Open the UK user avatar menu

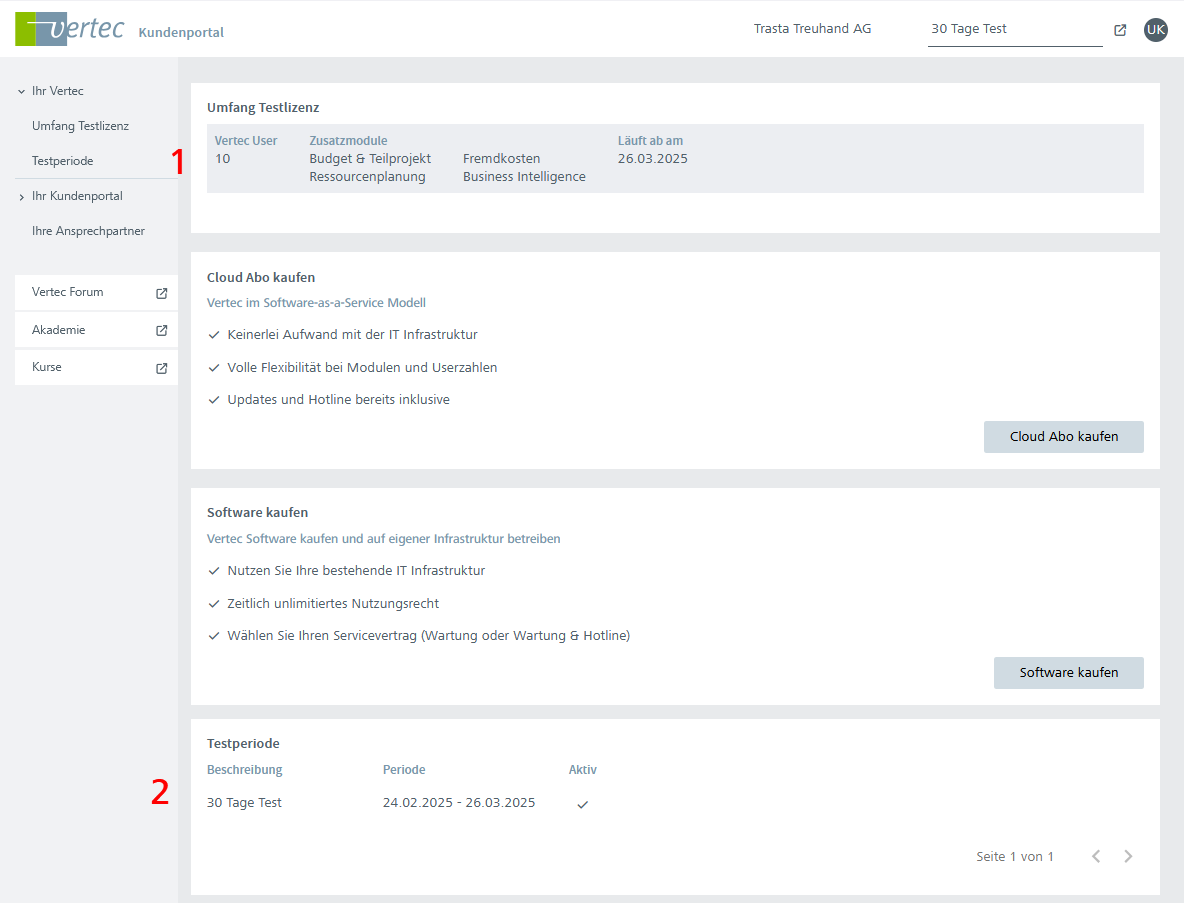(1155, 30)
